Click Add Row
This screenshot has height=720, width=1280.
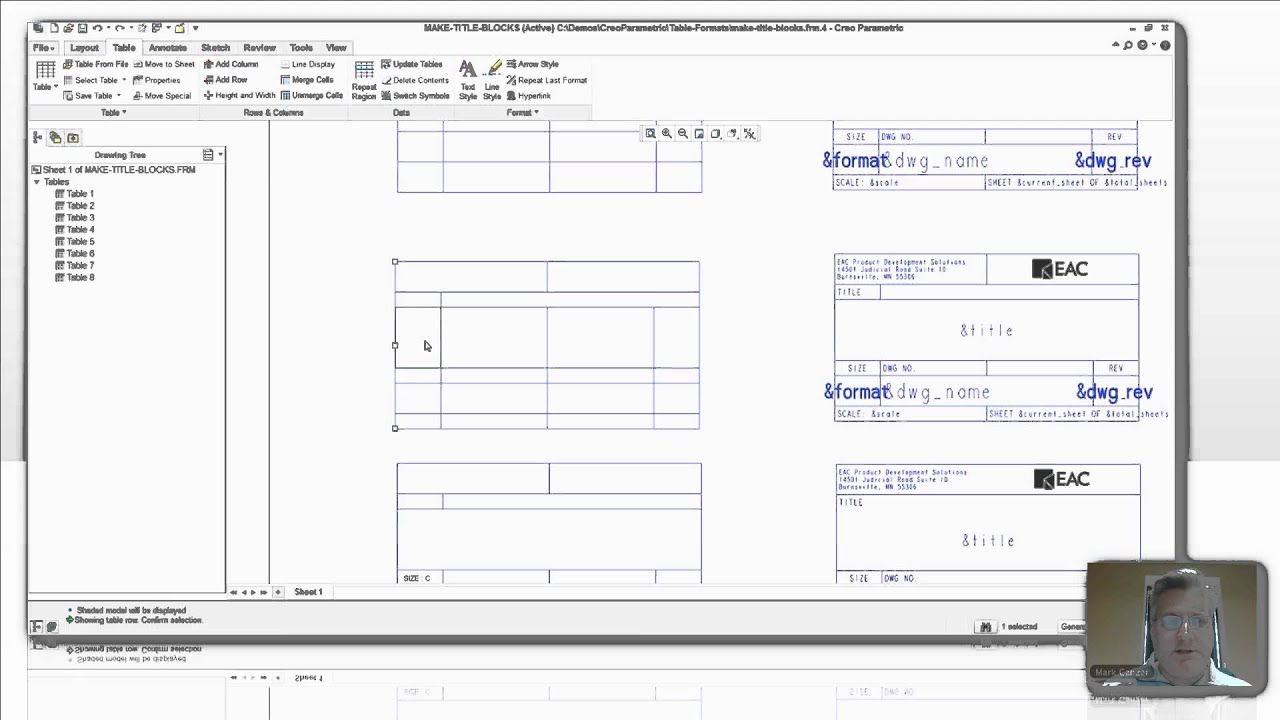point(225,80)
